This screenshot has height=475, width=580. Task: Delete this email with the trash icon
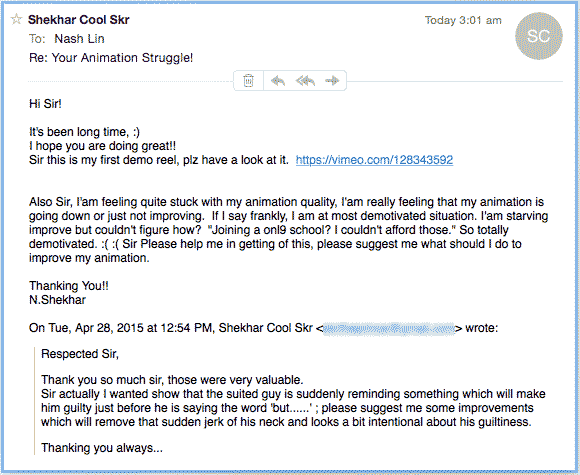coord(249,80)
